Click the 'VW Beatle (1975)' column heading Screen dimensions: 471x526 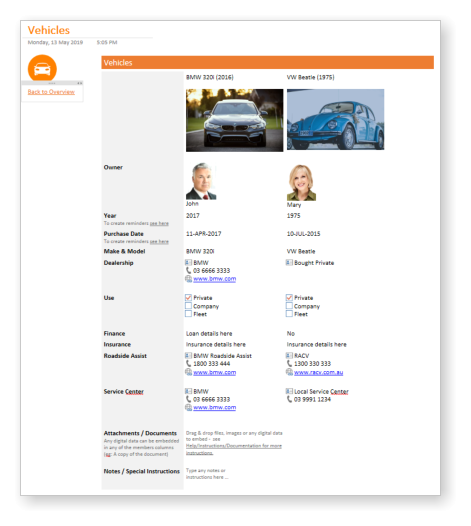tap(310, 77)
